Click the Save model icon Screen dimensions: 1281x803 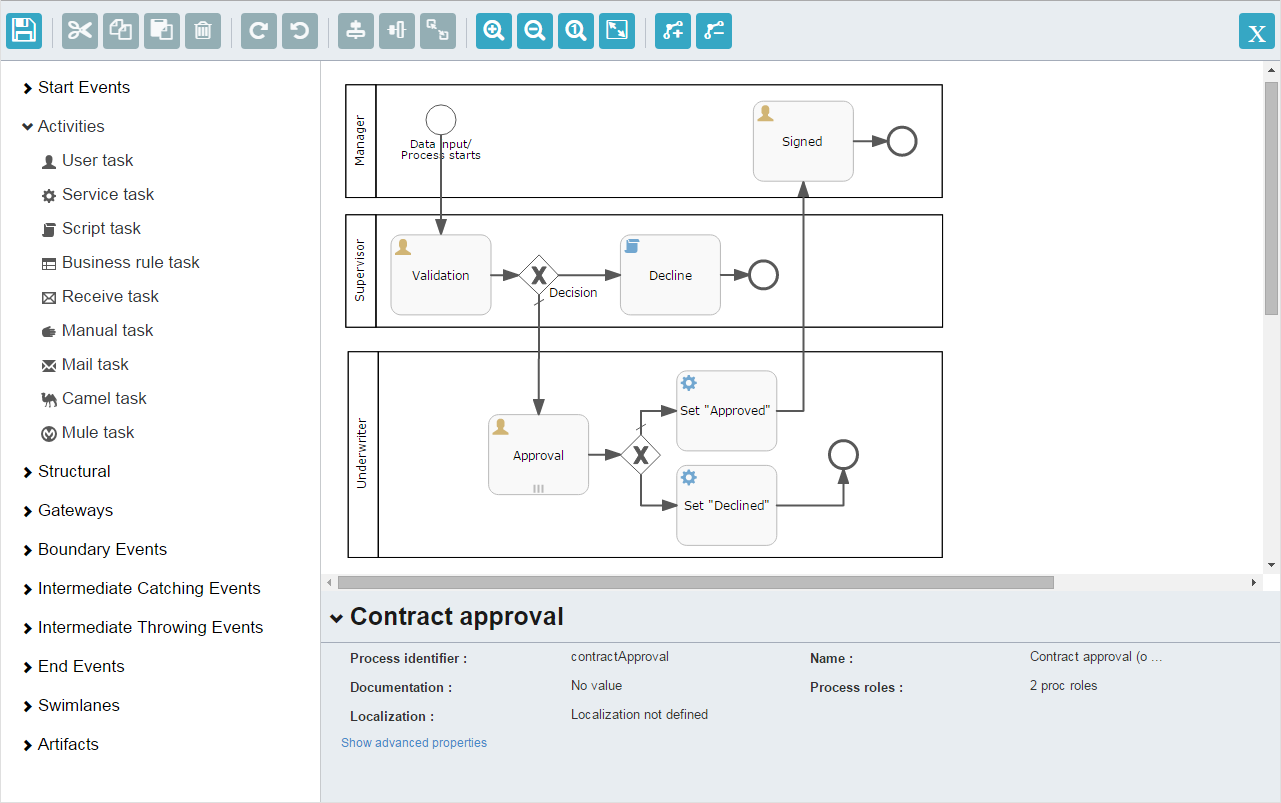[24, 31]
